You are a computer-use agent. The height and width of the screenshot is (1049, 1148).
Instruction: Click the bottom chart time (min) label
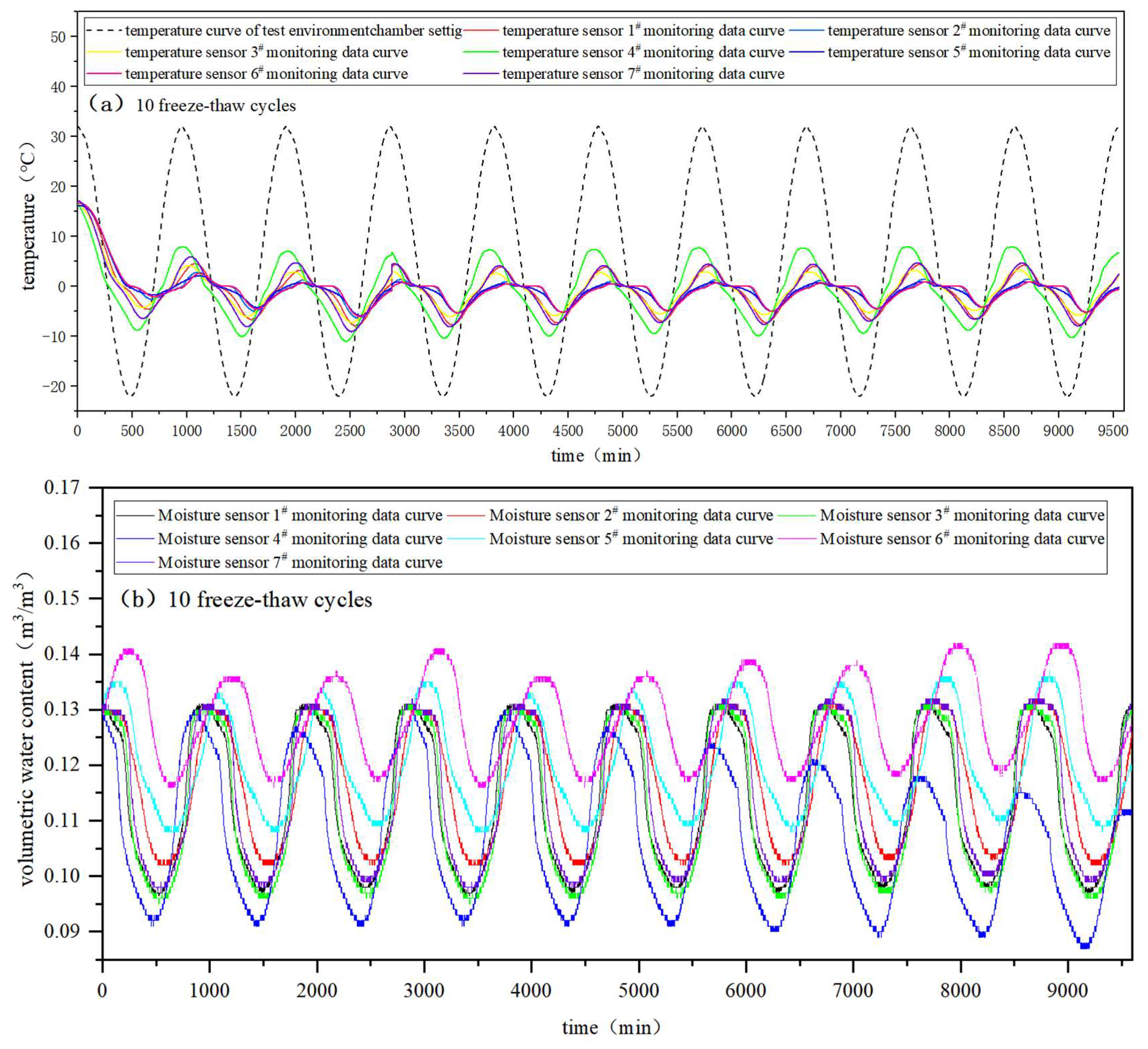tap(611, 1027)
